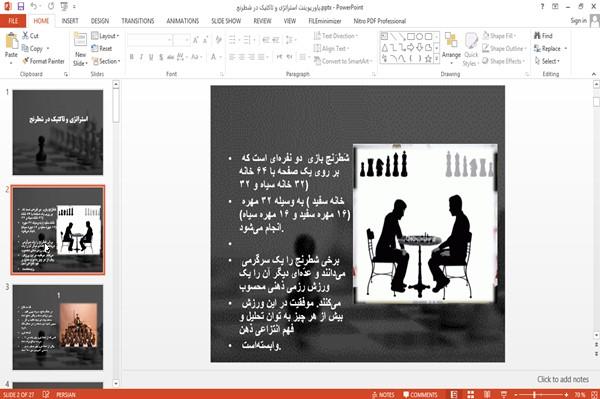Click the Paste clipboard icon

tap(11, 41)
